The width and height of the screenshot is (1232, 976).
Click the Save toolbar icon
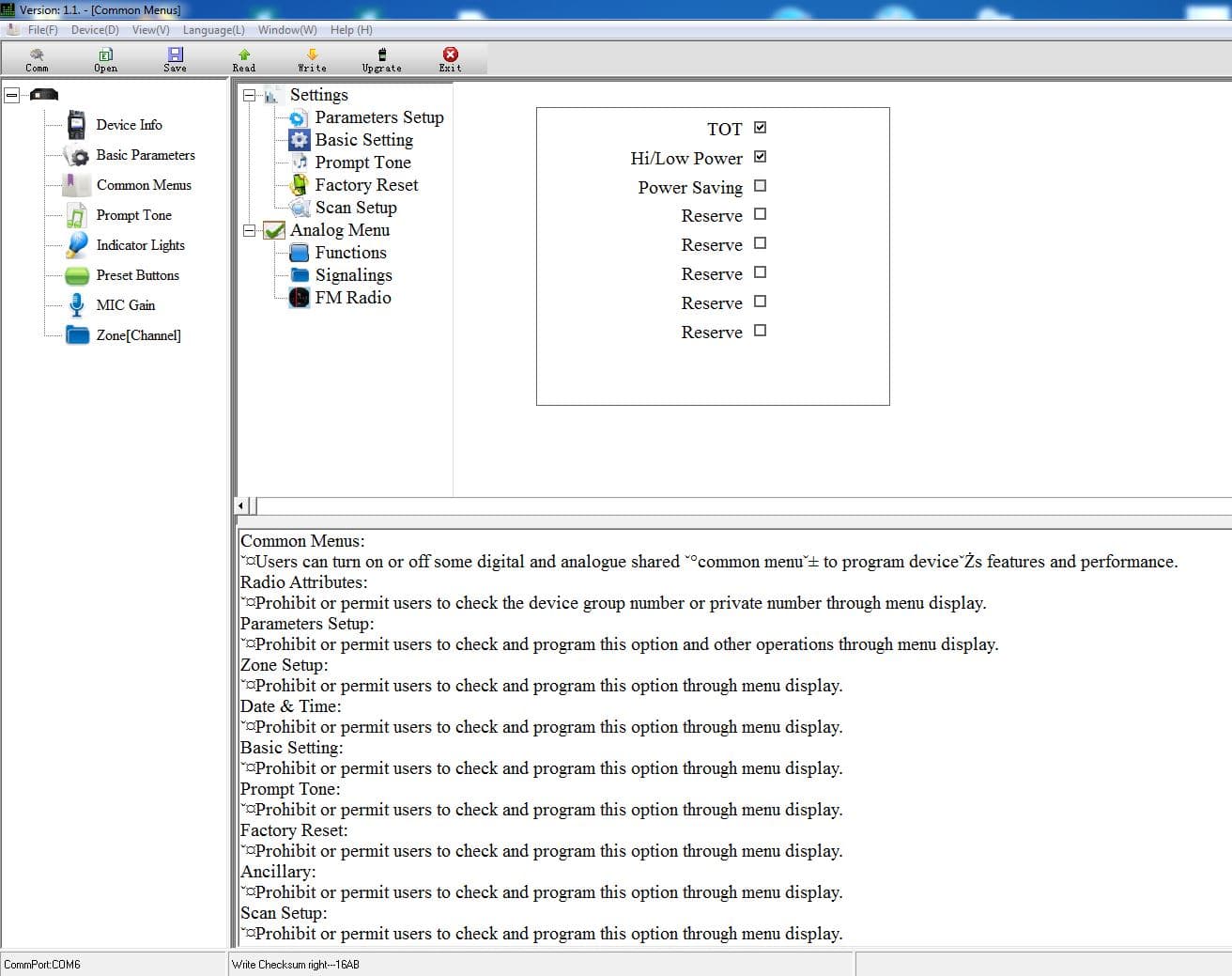[176, 54]
